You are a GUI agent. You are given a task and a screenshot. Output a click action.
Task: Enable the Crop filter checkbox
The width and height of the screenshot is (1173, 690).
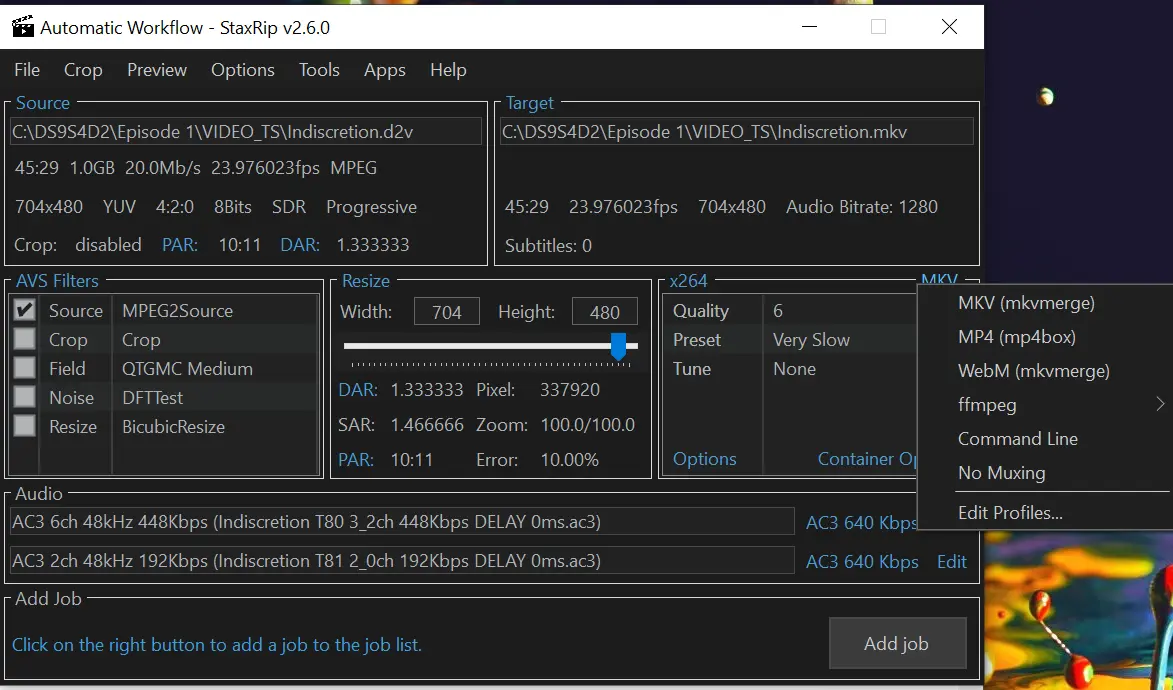tap(25, 339)
